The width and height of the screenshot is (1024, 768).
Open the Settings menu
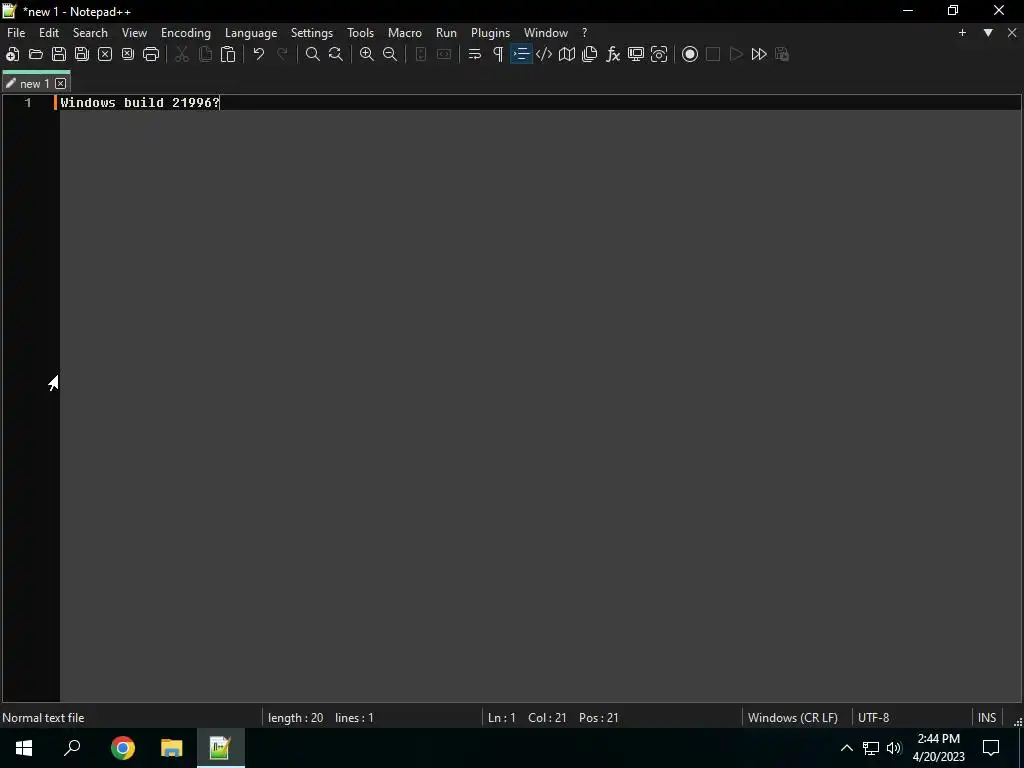[312, 33]
